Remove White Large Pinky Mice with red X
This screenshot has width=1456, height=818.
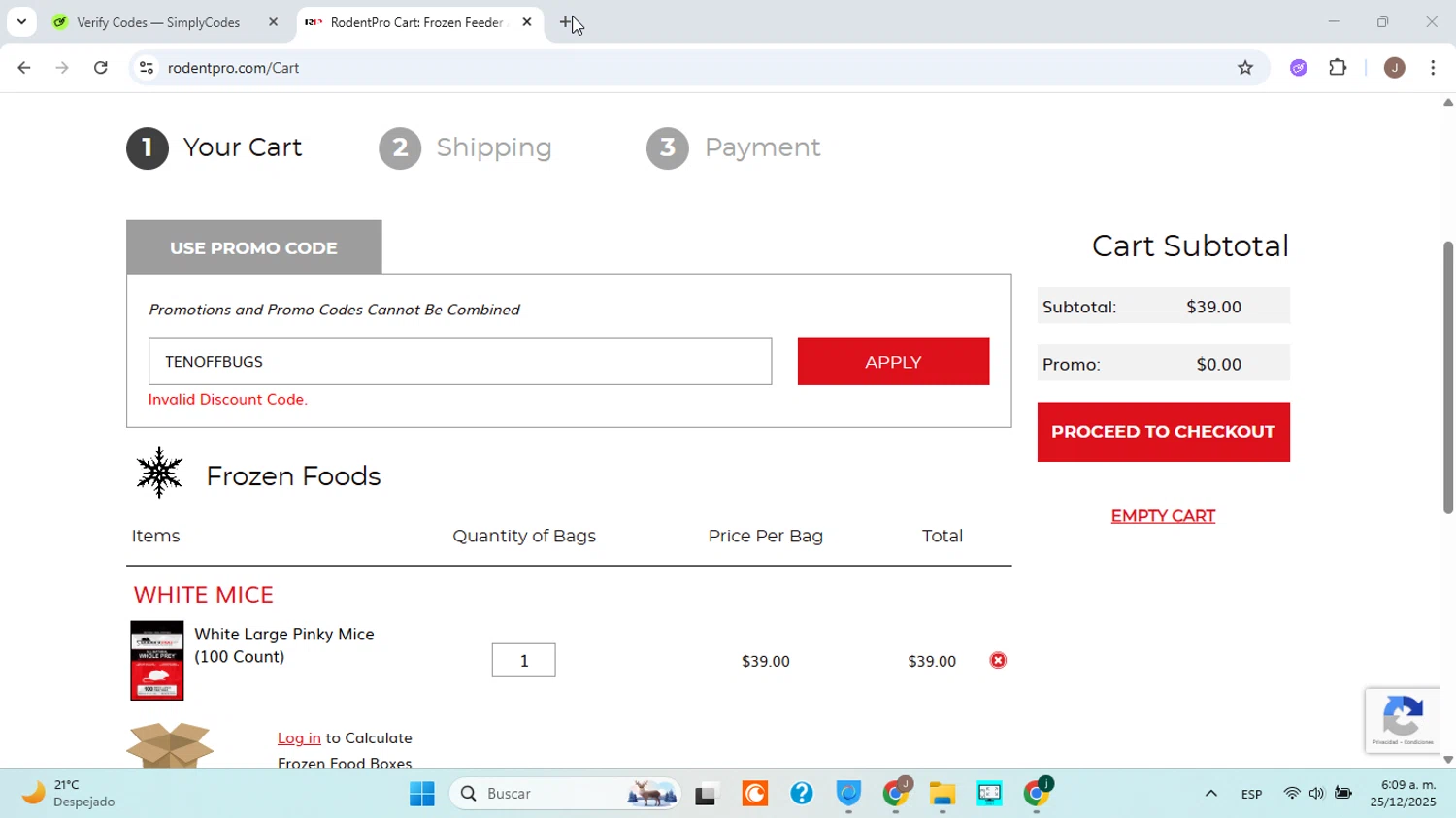998,661
